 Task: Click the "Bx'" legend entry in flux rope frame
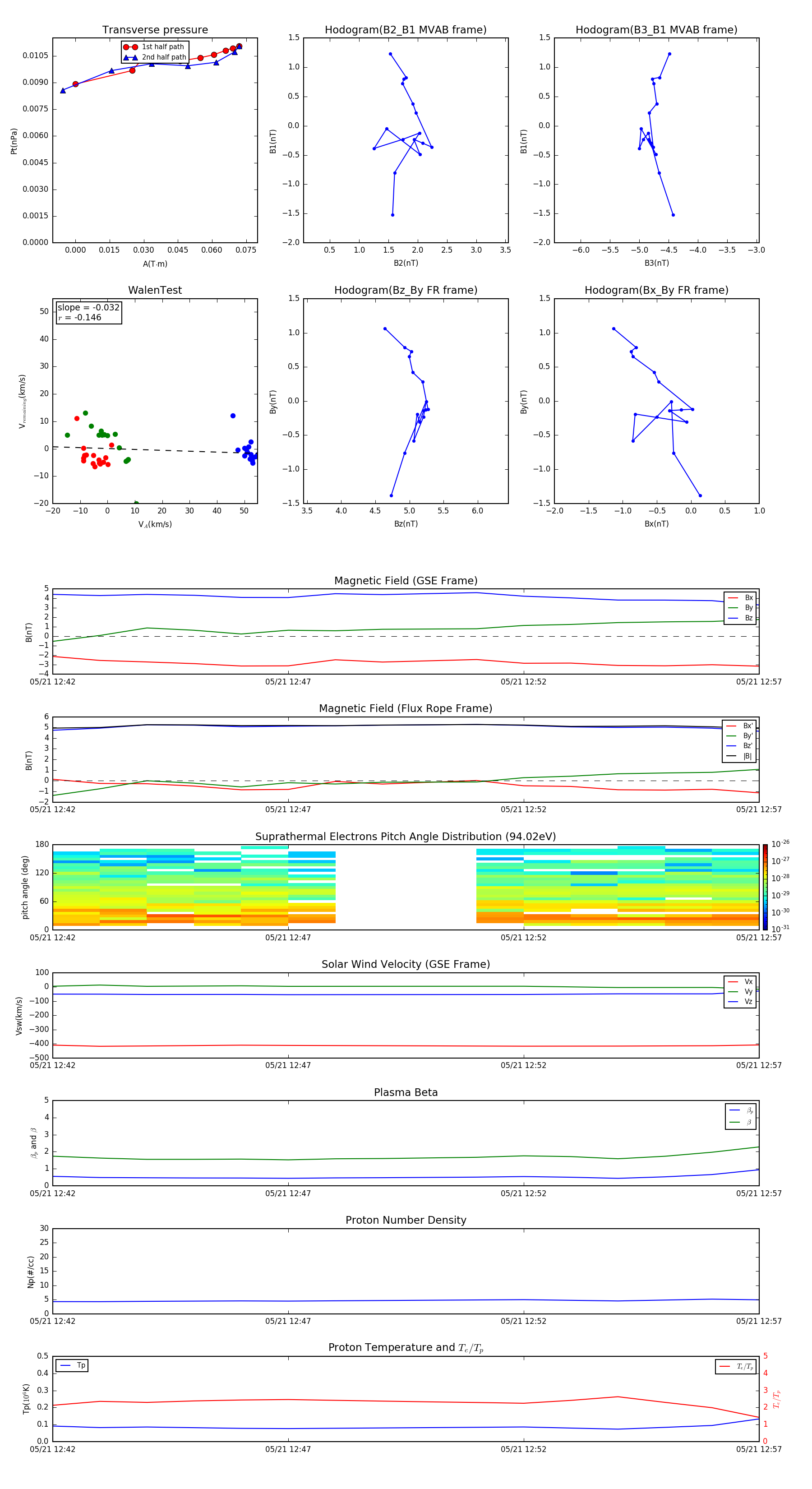pos(740,726)
